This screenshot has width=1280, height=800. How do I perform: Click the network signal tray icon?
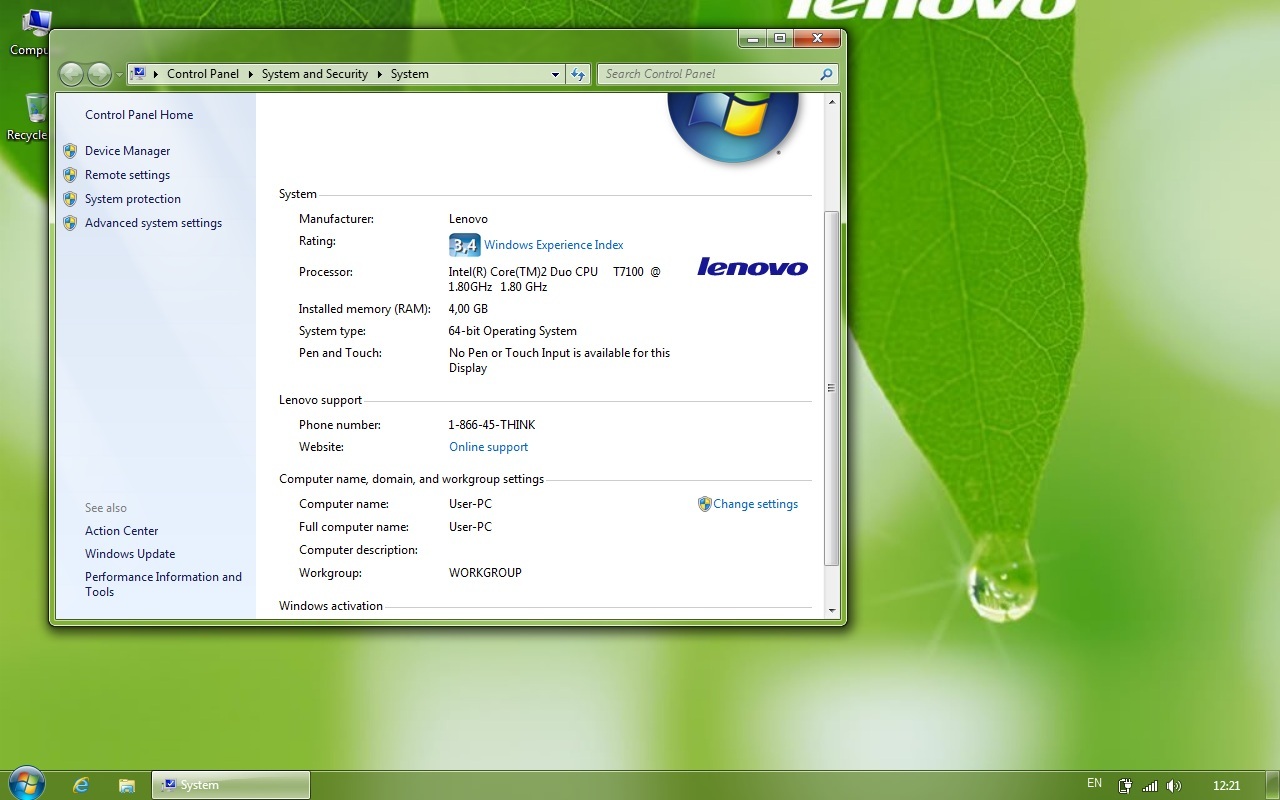[x=1150, y=785]
